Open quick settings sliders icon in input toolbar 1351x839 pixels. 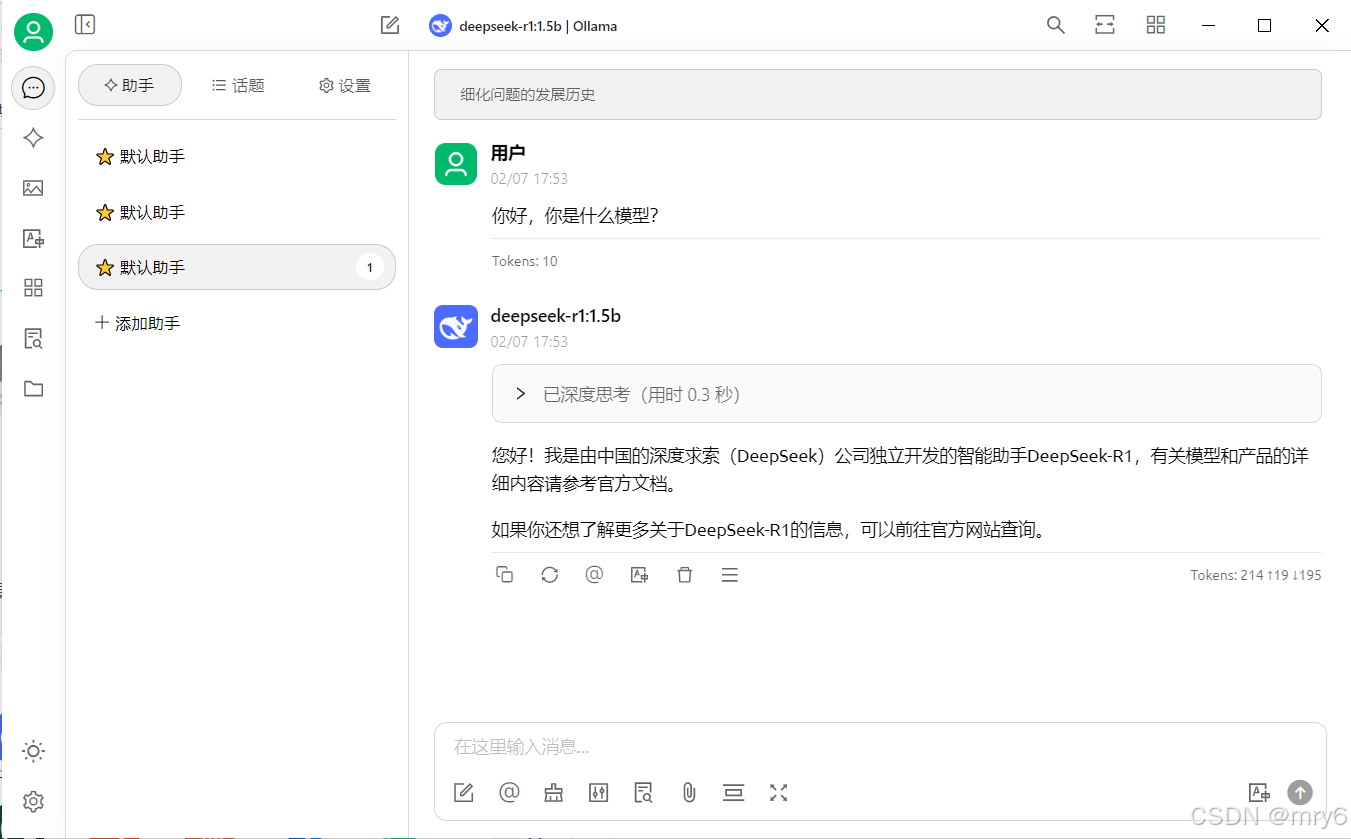599,793
